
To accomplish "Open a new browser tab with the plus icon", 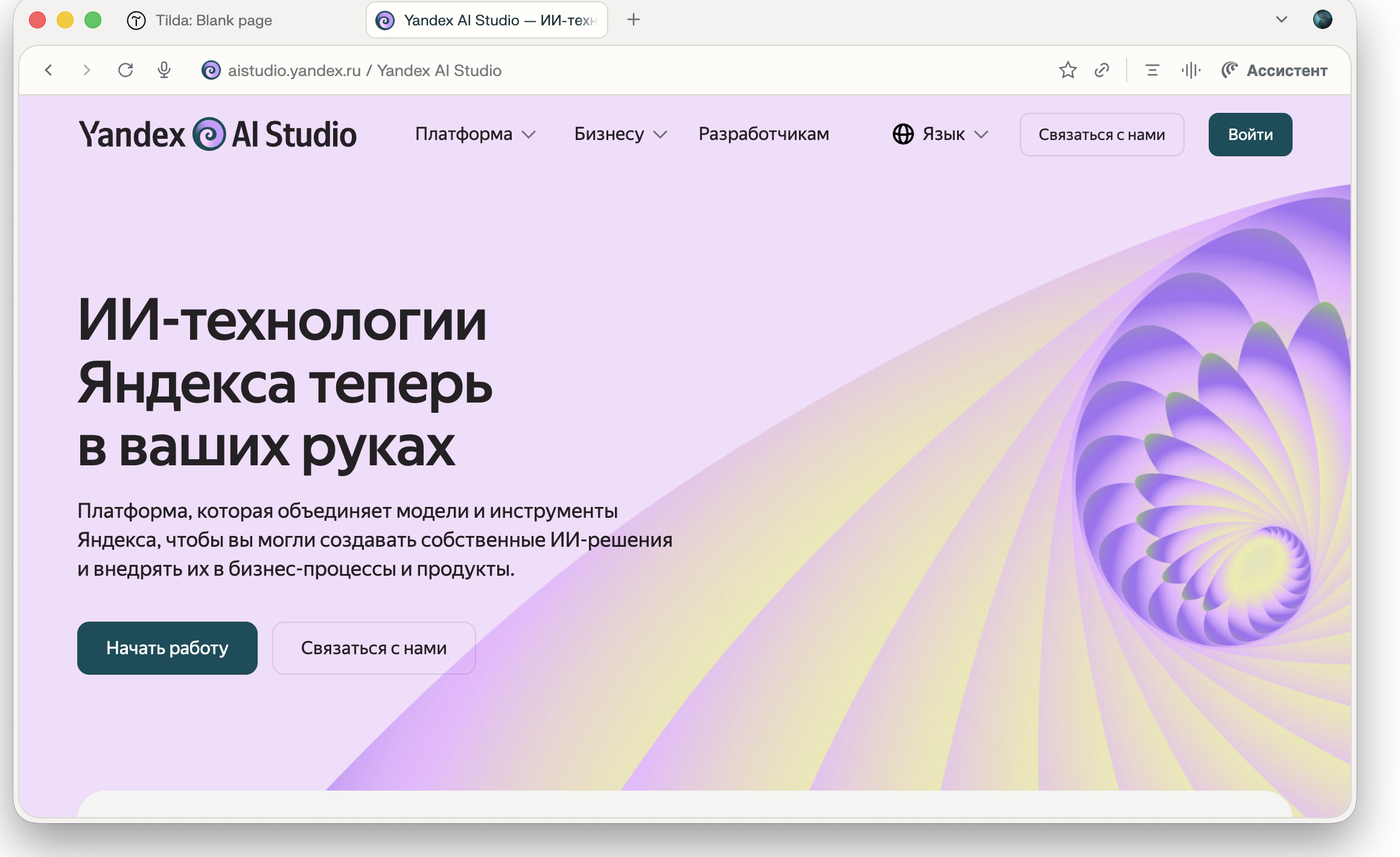I will coord(633,20).
